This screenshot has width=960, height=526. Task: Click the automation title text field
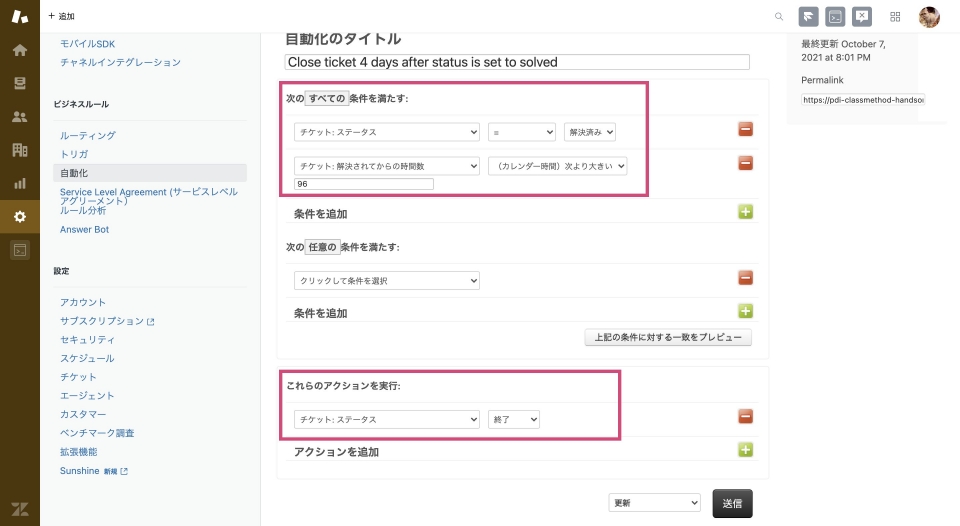point(516,62)
